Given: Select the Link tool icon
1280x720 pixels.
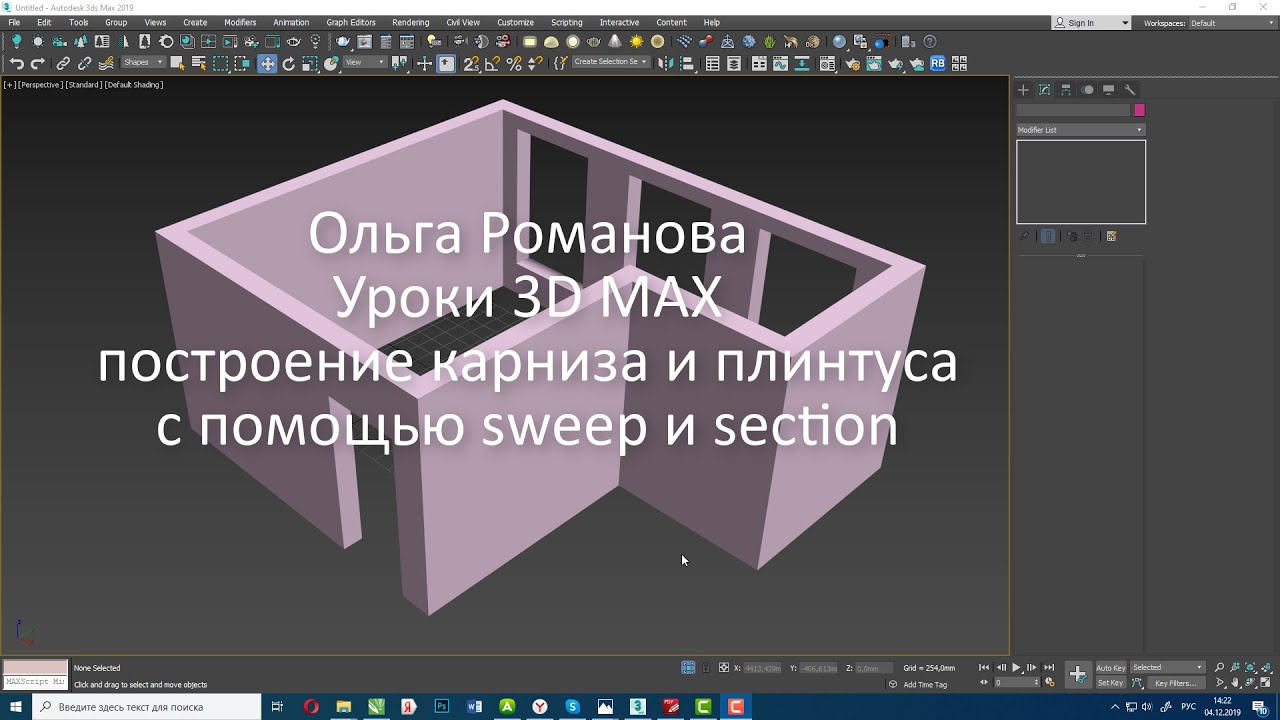Looking at the screenshot, I should [x=62, y=63].
